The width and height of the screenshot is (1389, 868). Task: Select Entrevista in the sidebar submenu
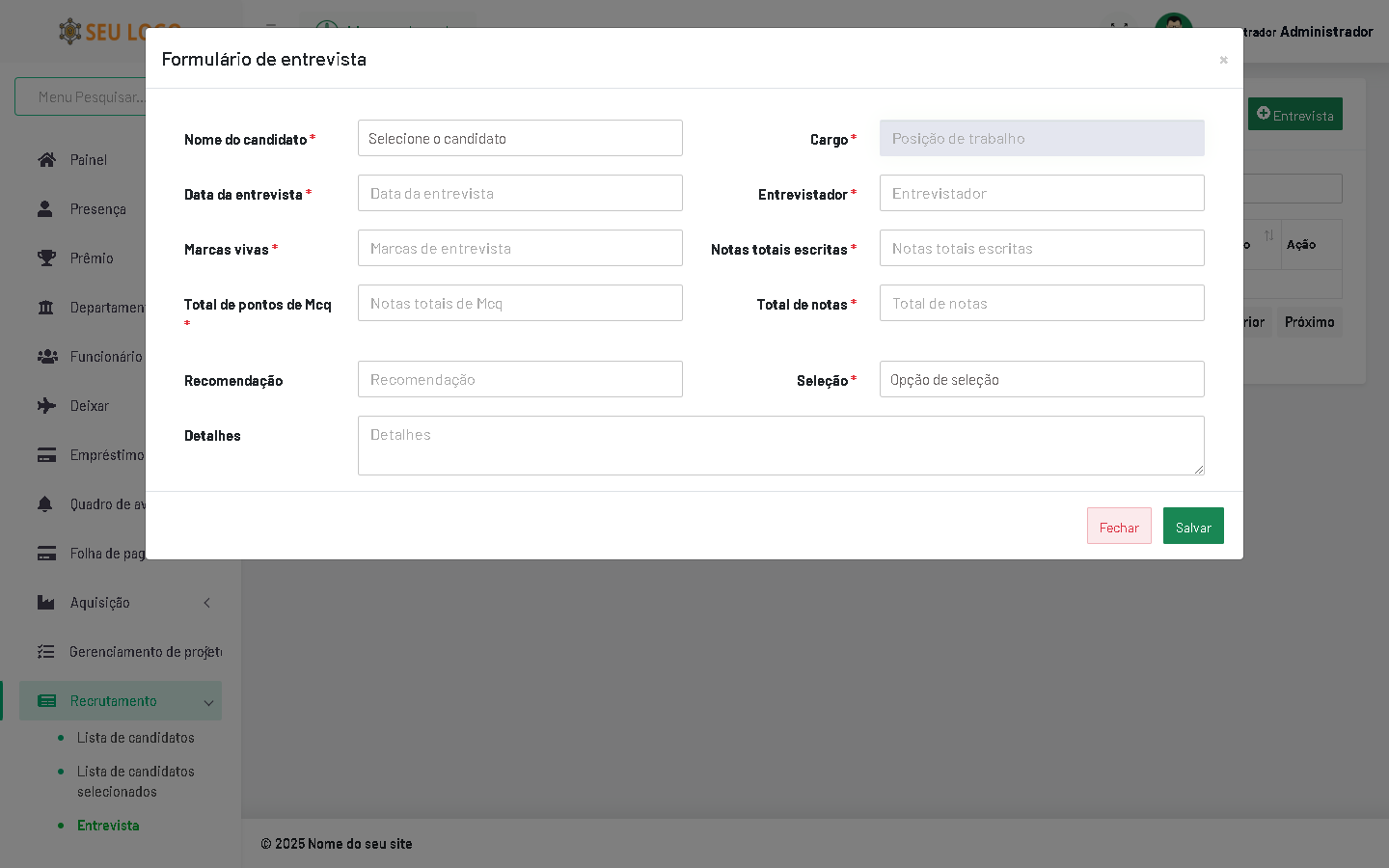coord(108,826)
